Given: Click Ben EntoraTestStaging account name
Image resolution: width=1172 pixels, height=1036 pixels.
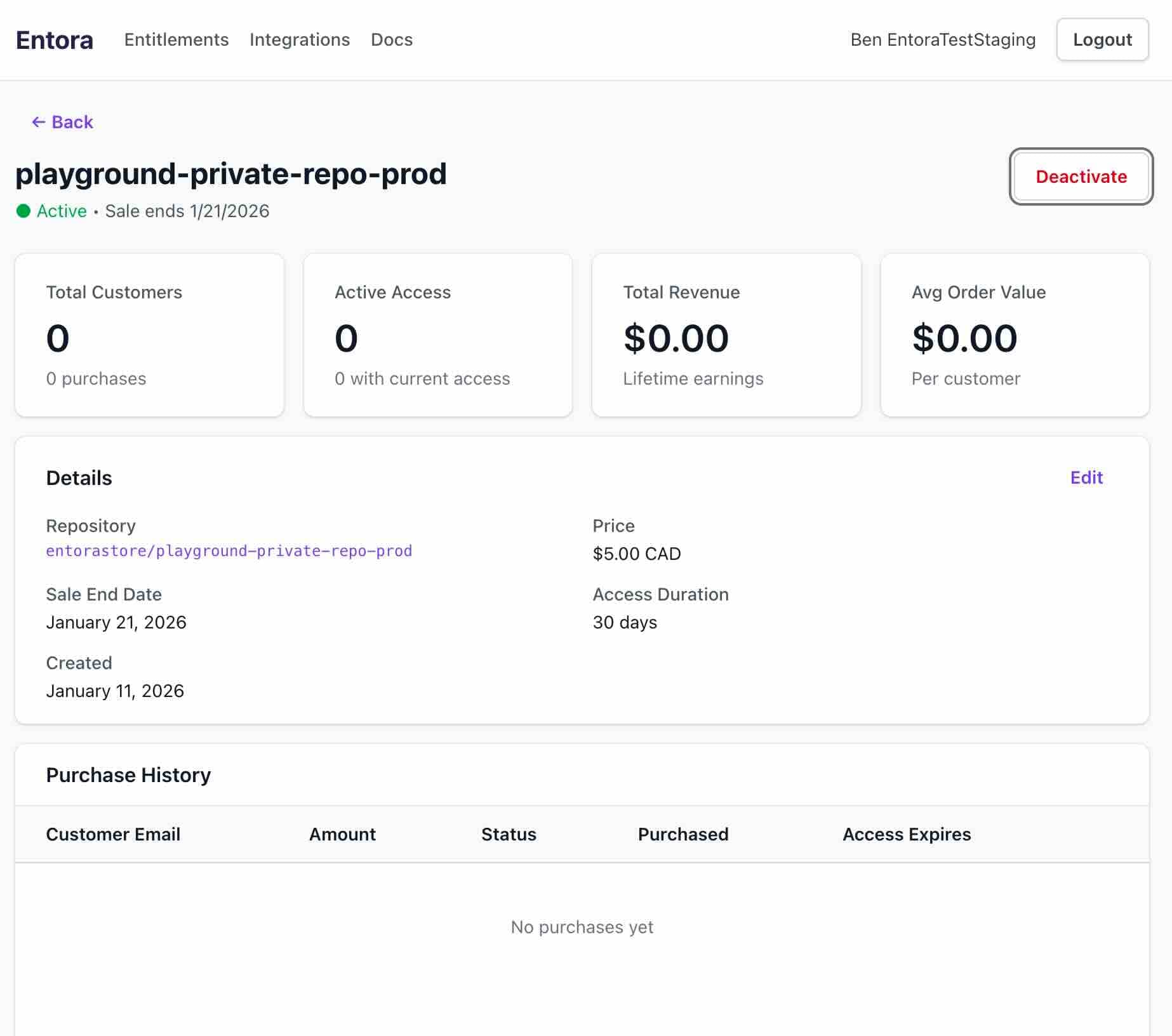Looking at the screenshot, I should (x=943, y=39).
